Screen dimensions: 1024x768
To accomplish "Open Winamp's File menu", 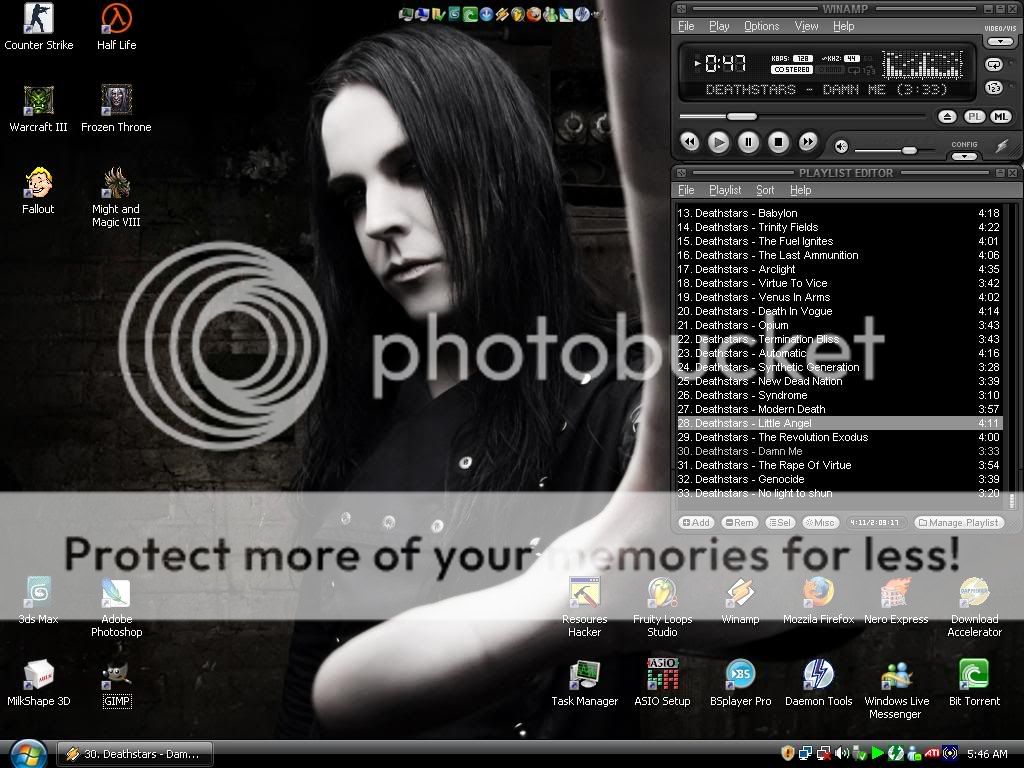I will coord(686,26).
